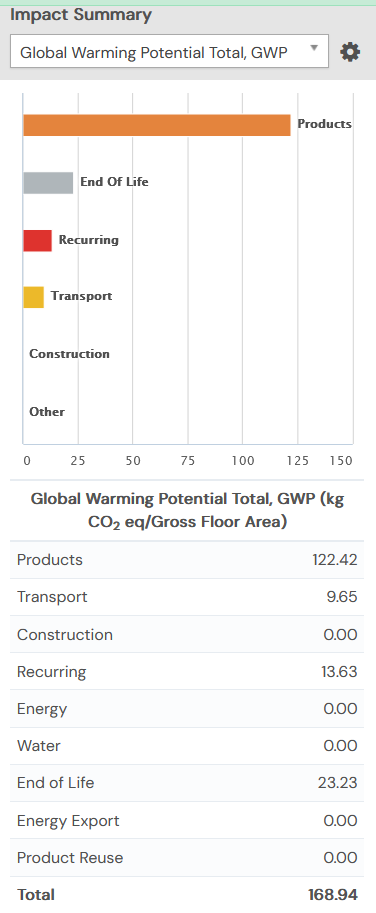This screenshot has width=376, height=913.
Task: Select the red Recurring bar
Action: tap(37, 240)
